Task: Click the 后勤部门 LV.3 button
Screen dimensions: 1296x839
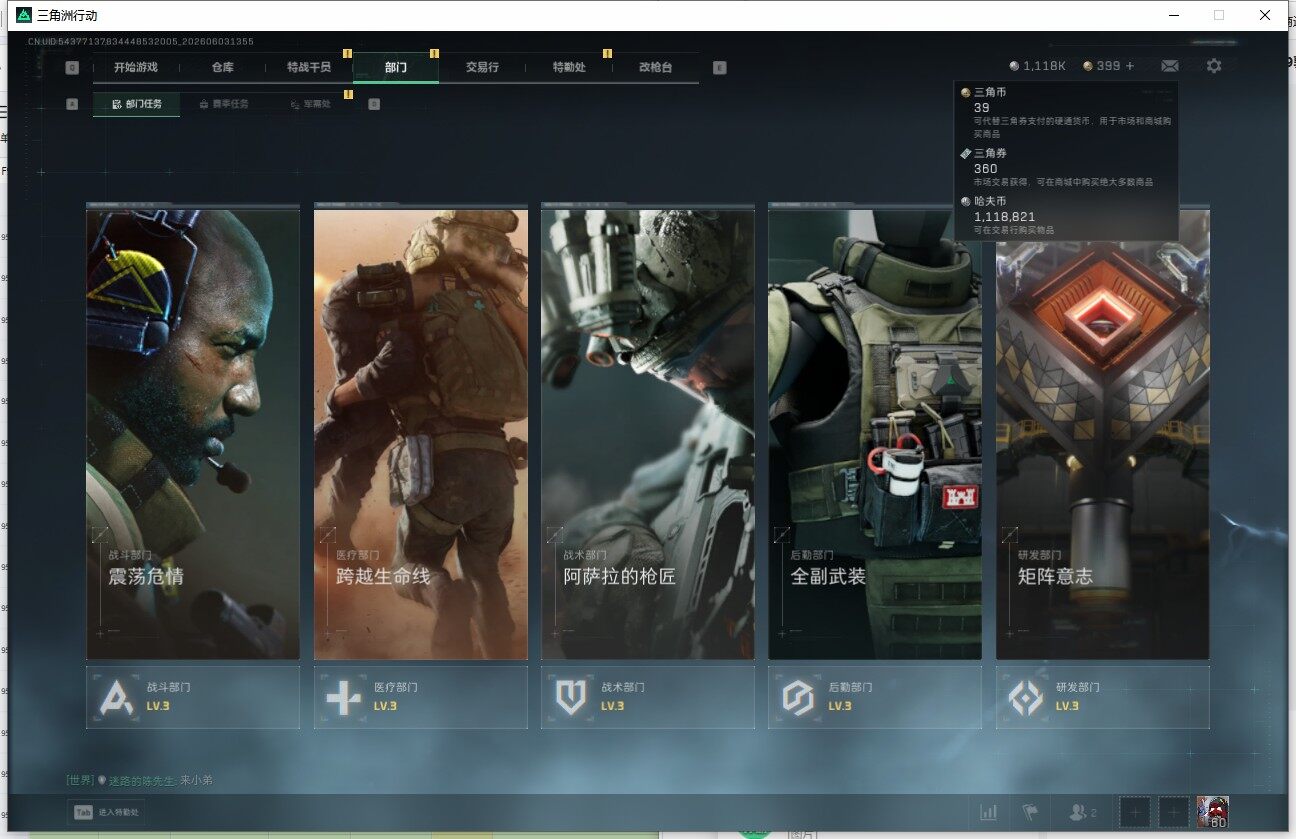Action: 875,697
